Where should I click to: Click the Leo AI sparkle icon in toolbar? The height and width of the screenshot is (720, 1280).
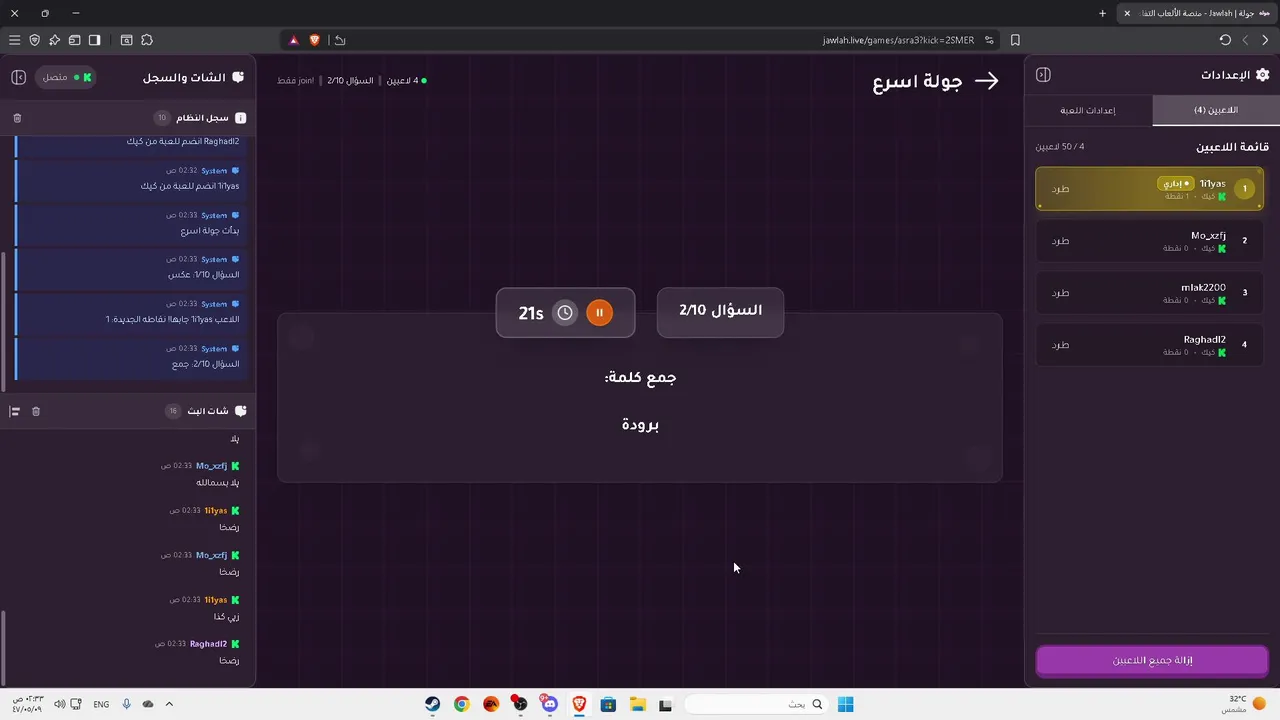[54, 40]
